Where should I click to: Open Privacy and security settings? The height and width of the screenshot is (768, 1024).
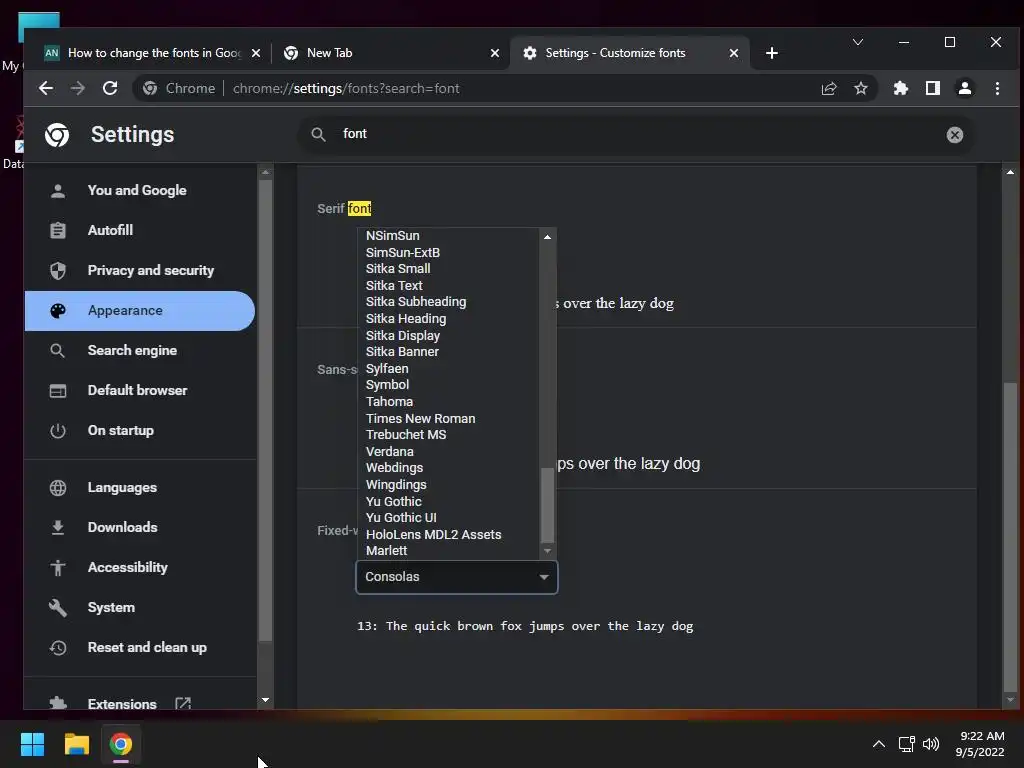click(140, 270)
